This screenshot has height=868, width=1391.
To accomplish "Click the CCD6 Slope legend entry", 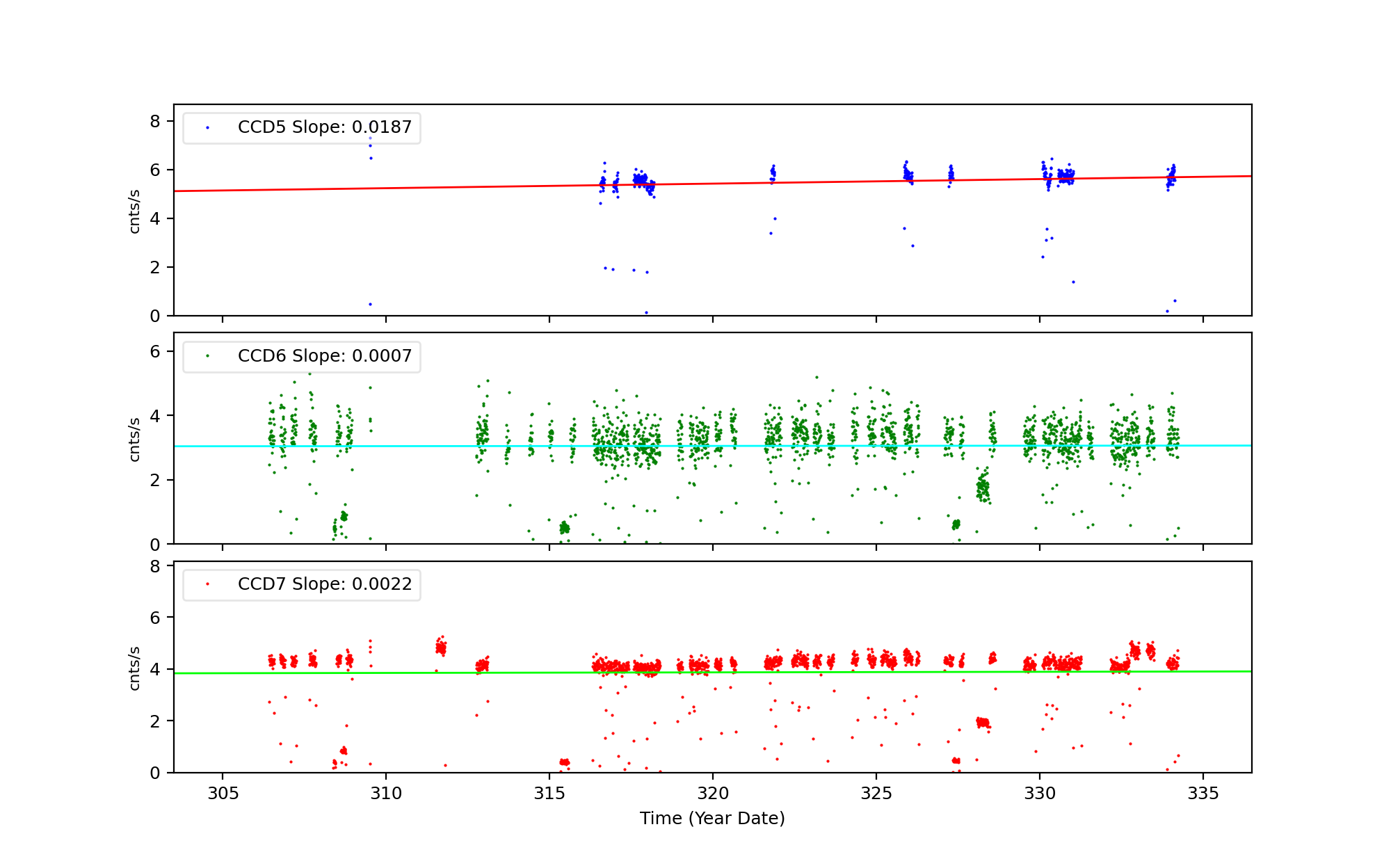I will click(x=324, y=356).
